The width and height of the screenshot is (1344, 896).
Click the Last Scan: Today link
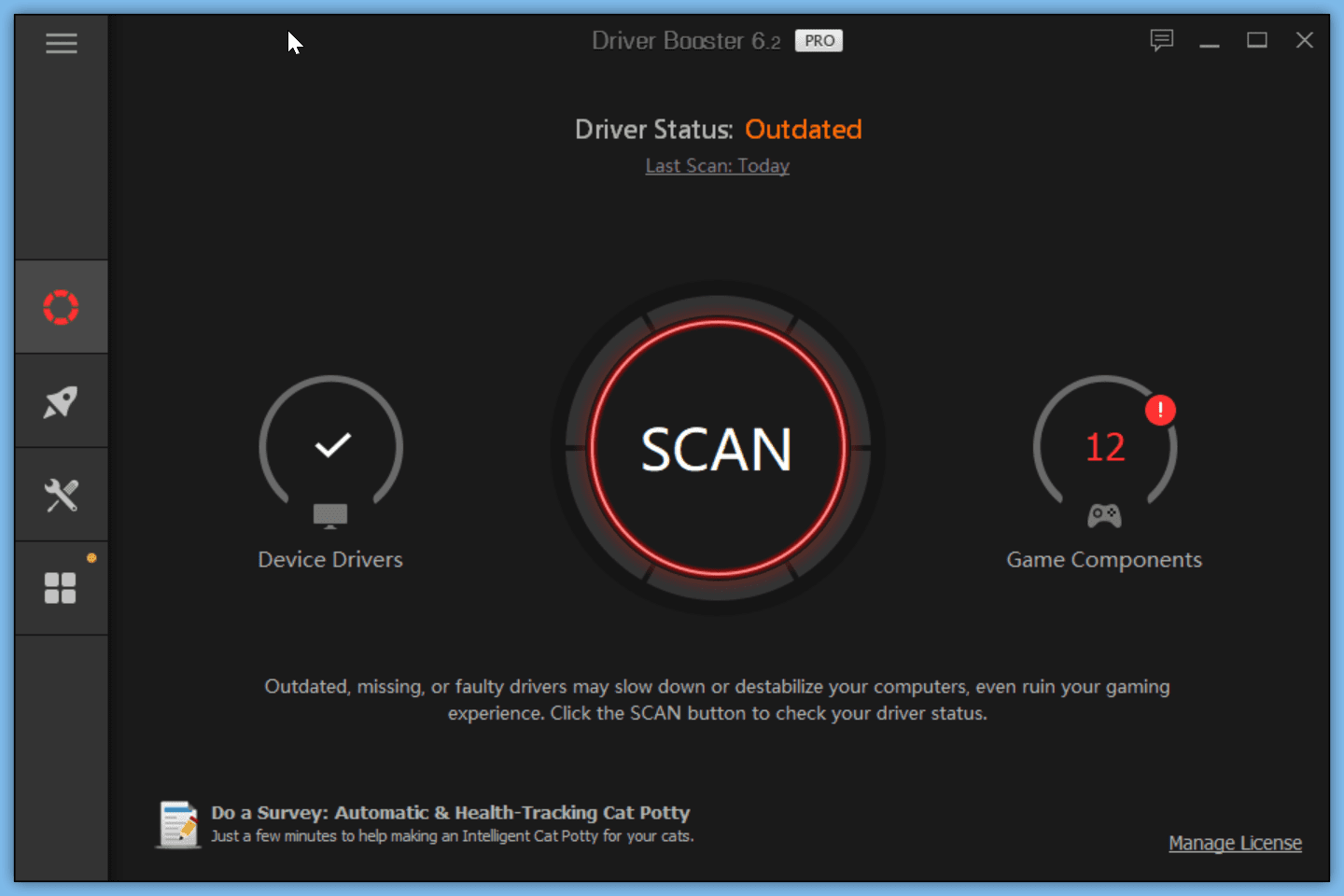pyautogui.click(x=717, y=165)
